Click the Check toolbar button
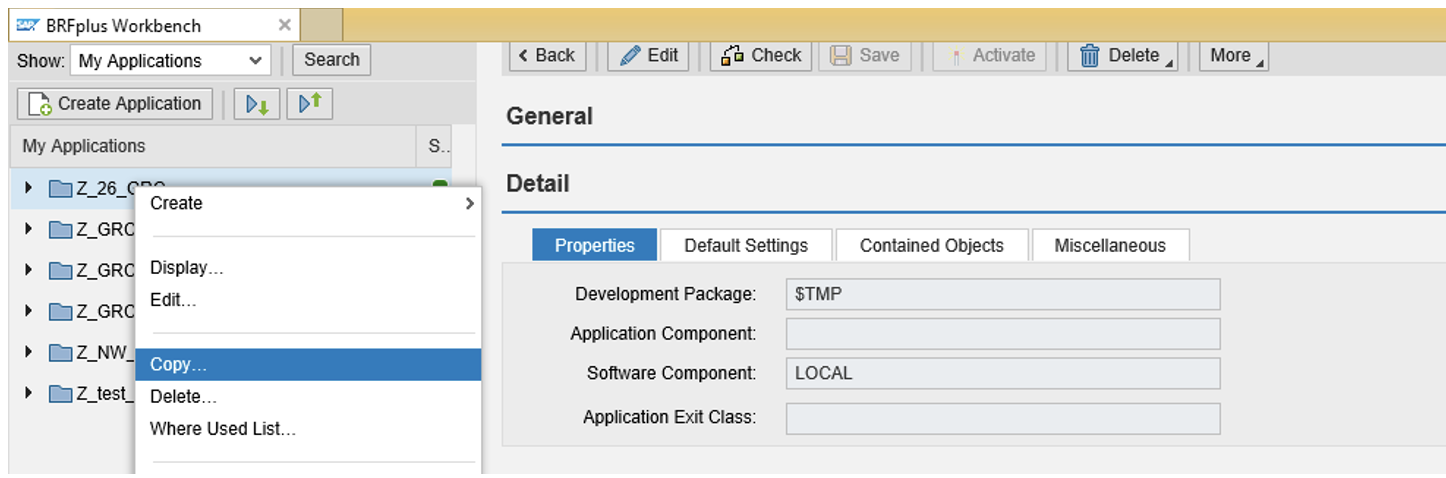1446x478 pixels. [761, 56]
